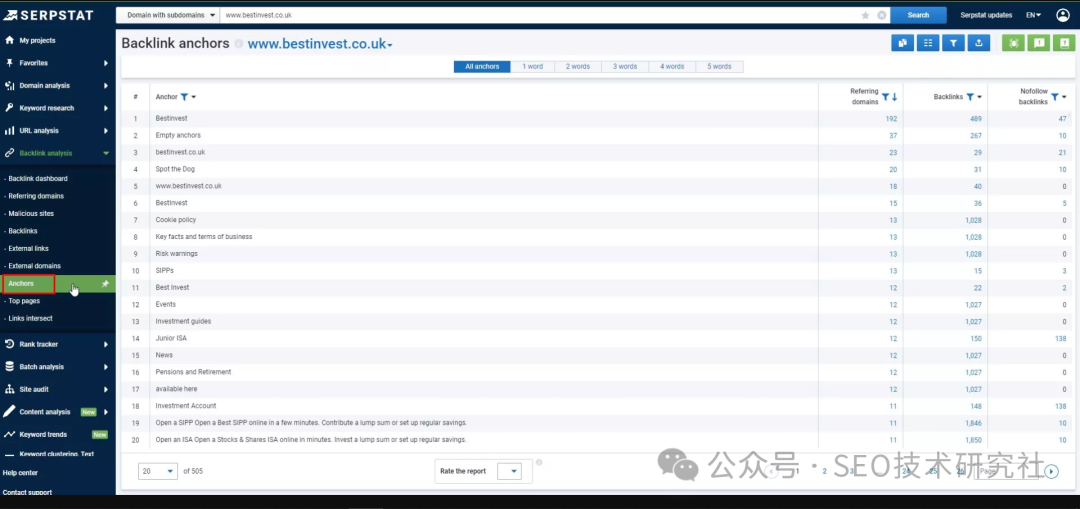The height and width of the screenshot is (509, 1080).
Task: Click the green bug report icon
Action: point(1013,43)
